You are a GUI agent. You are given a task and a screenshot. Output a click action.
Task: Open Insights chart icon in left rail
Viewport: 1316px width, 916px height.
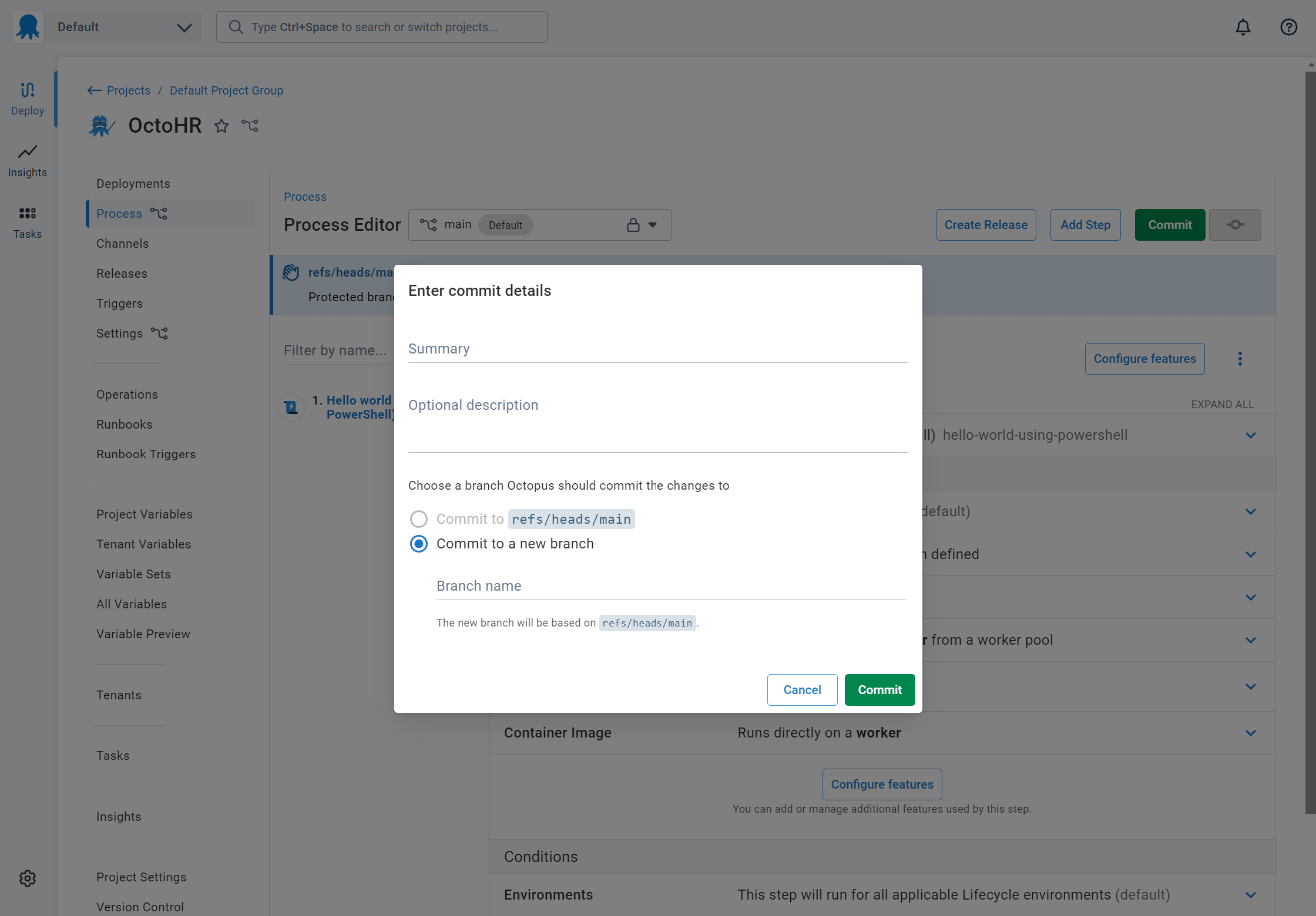pos(28,151)
